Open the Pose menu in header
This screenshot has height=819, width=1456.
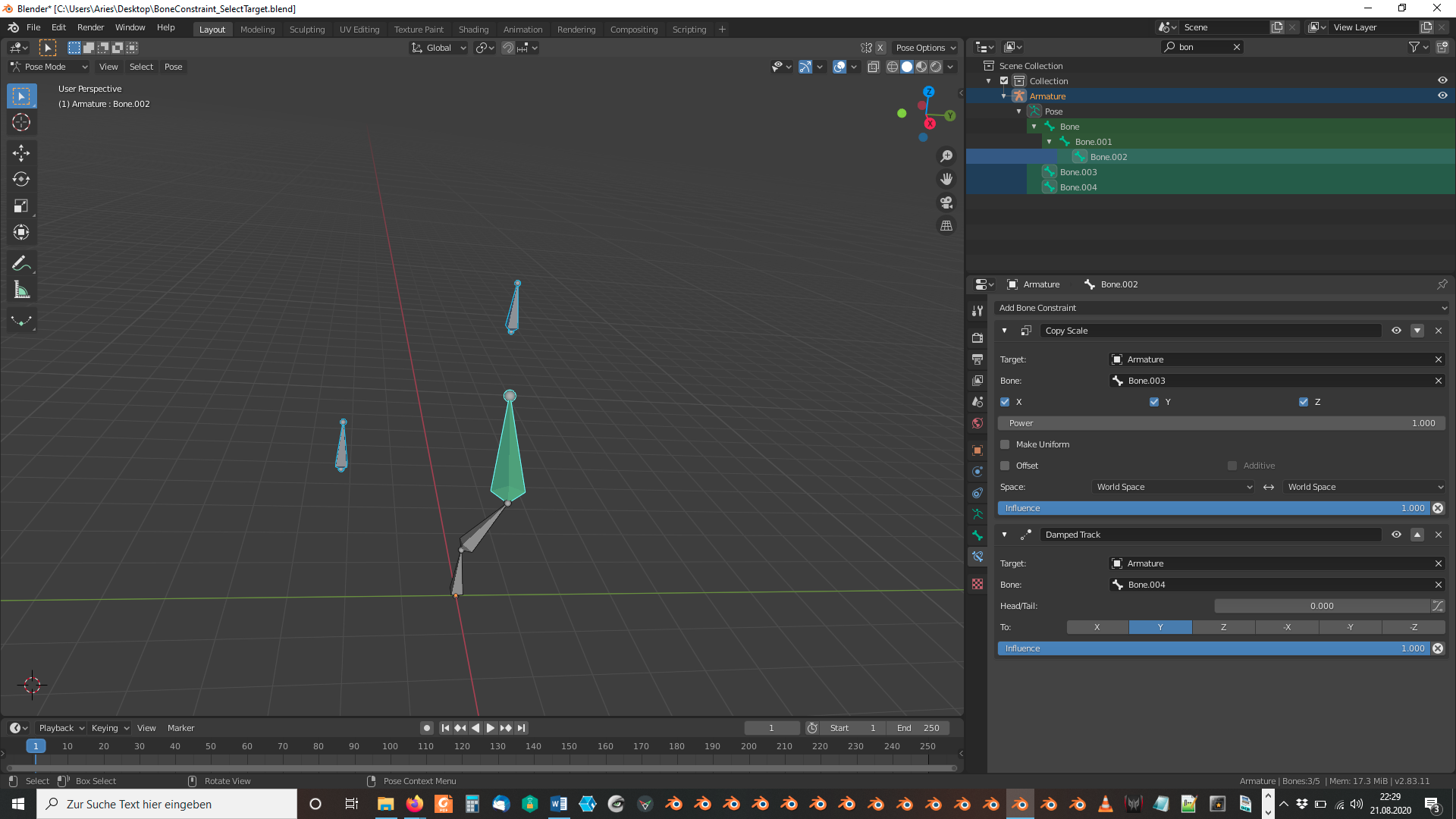[x=173, y=67]
